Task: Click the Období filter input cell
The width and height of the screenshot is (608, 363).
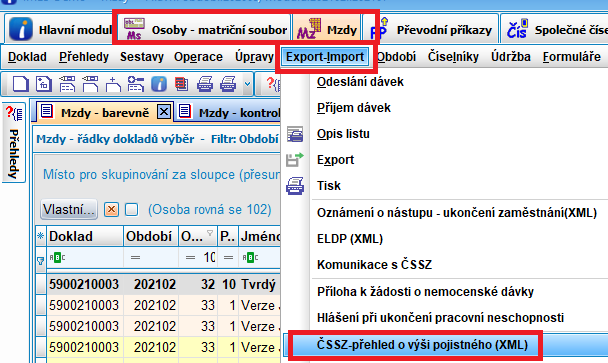Action: click(x=151, y=258)
